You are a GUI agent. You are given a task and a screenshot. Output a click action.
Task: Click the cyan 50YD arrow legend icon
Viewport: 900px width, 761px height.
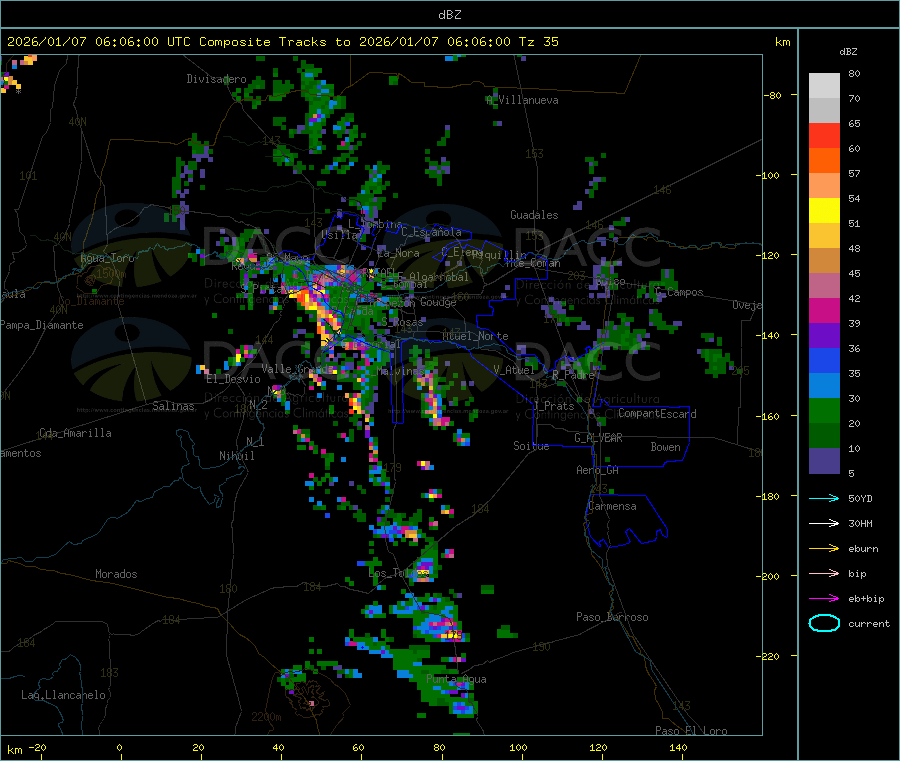coord(824,498)
